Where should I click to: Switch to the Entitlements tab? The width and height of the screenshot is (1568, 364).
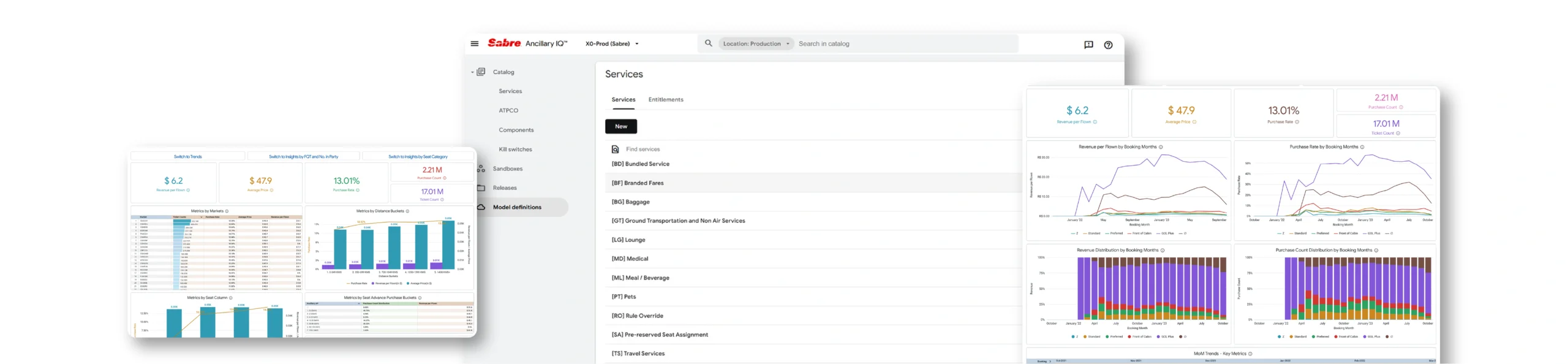[665, 99]
